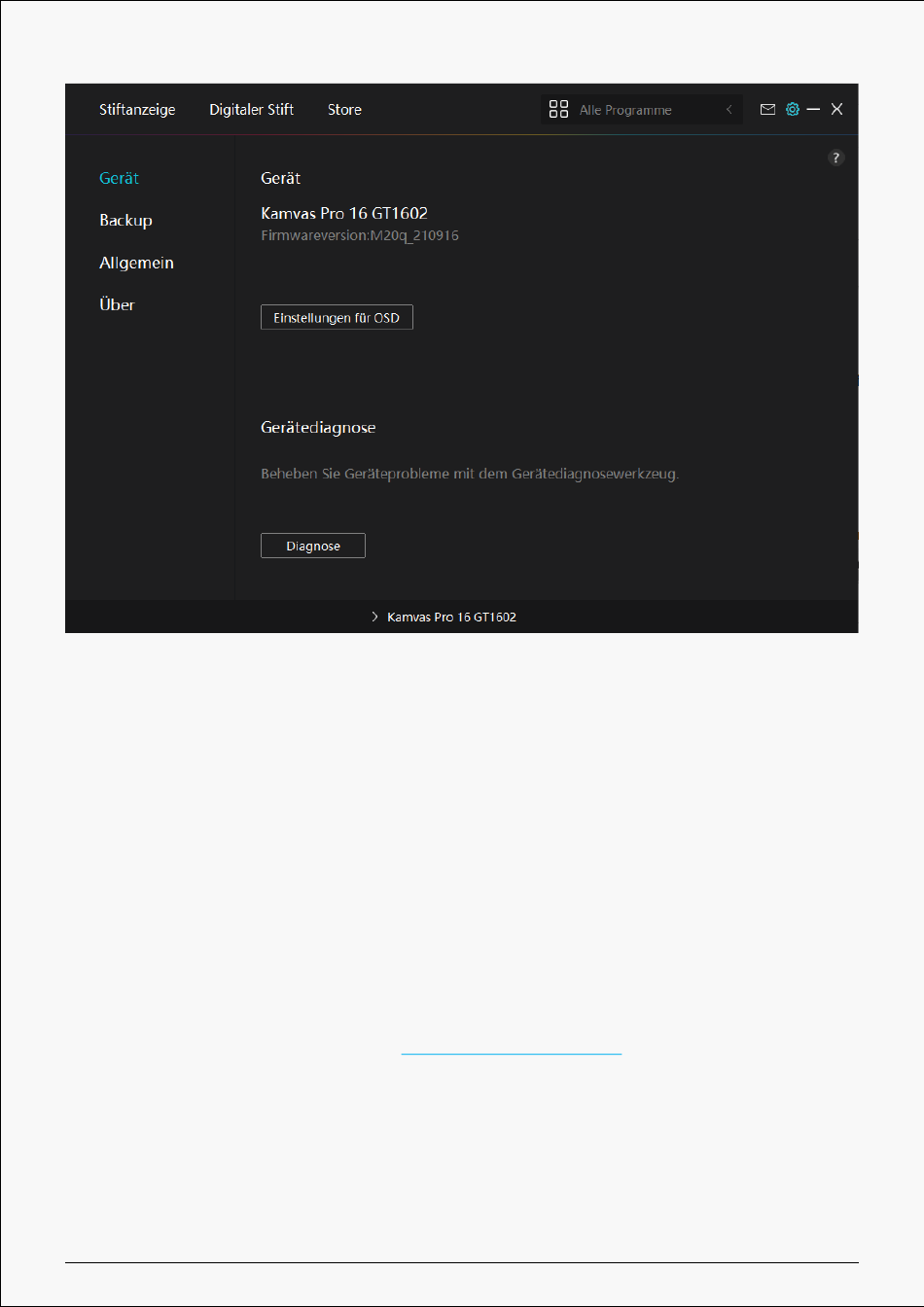
Task: Click the blue settings gear icon
Action: click(793, 110)
